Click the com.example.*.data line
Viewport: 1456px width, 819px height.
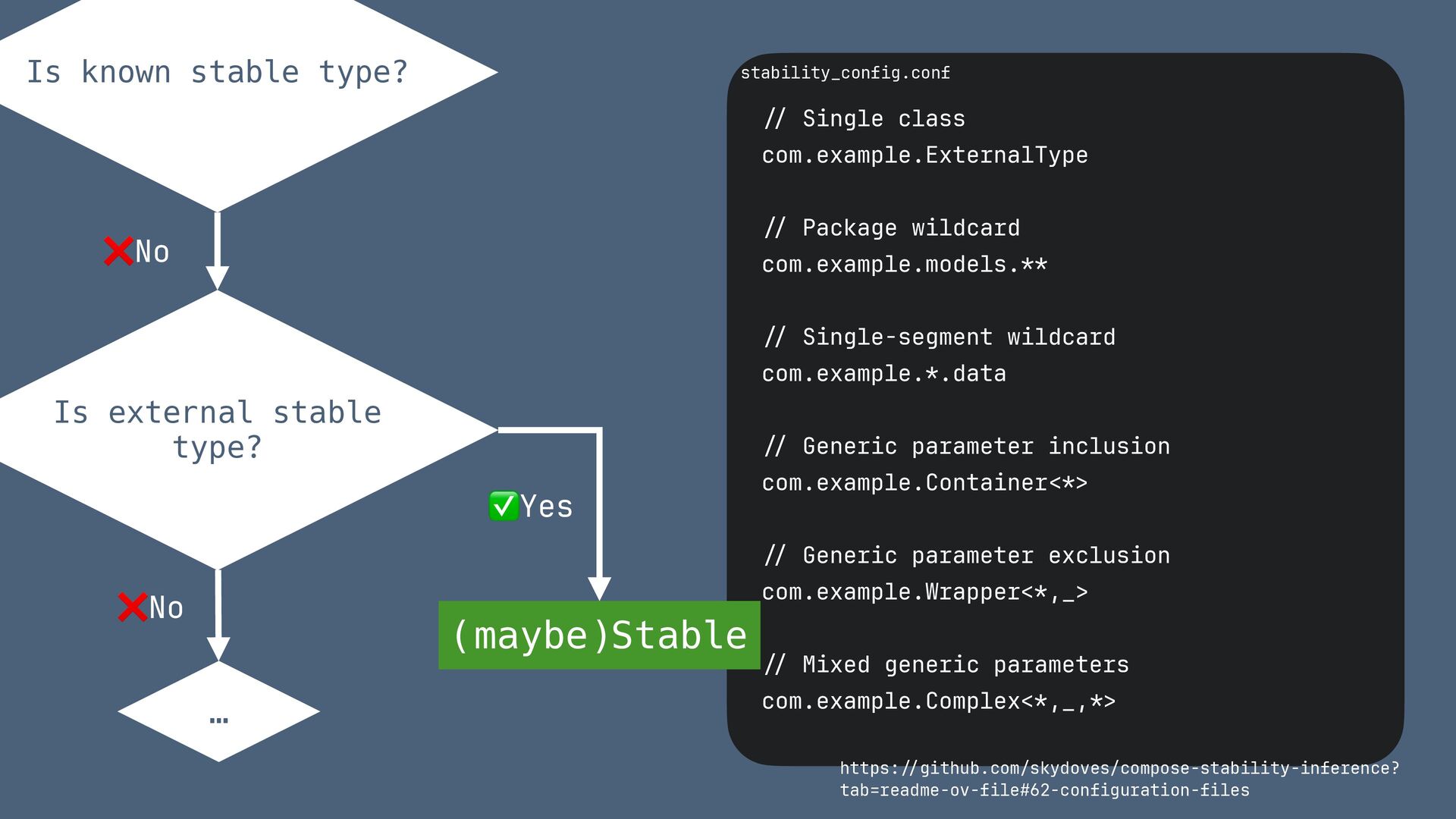(x=883, y=374)
